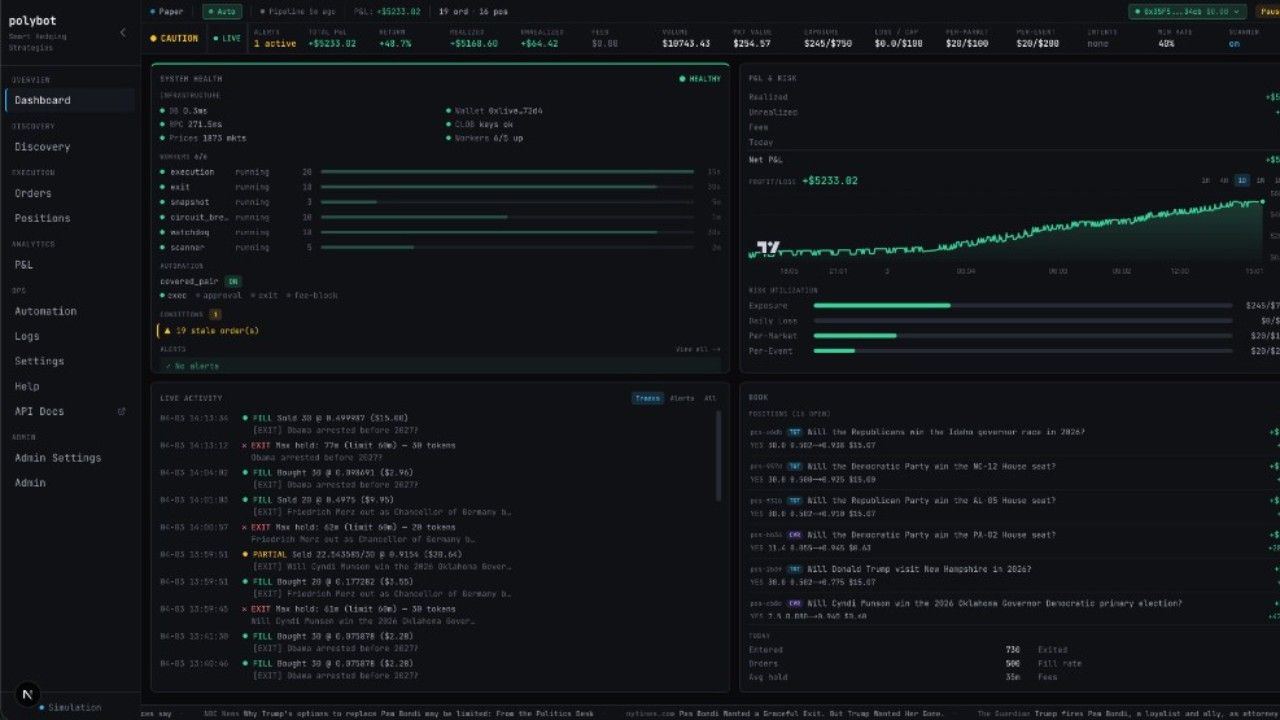Click the watchdog worker row
Image resolution: width=1280 pixels, height=720 pixels.
point(440,232)
